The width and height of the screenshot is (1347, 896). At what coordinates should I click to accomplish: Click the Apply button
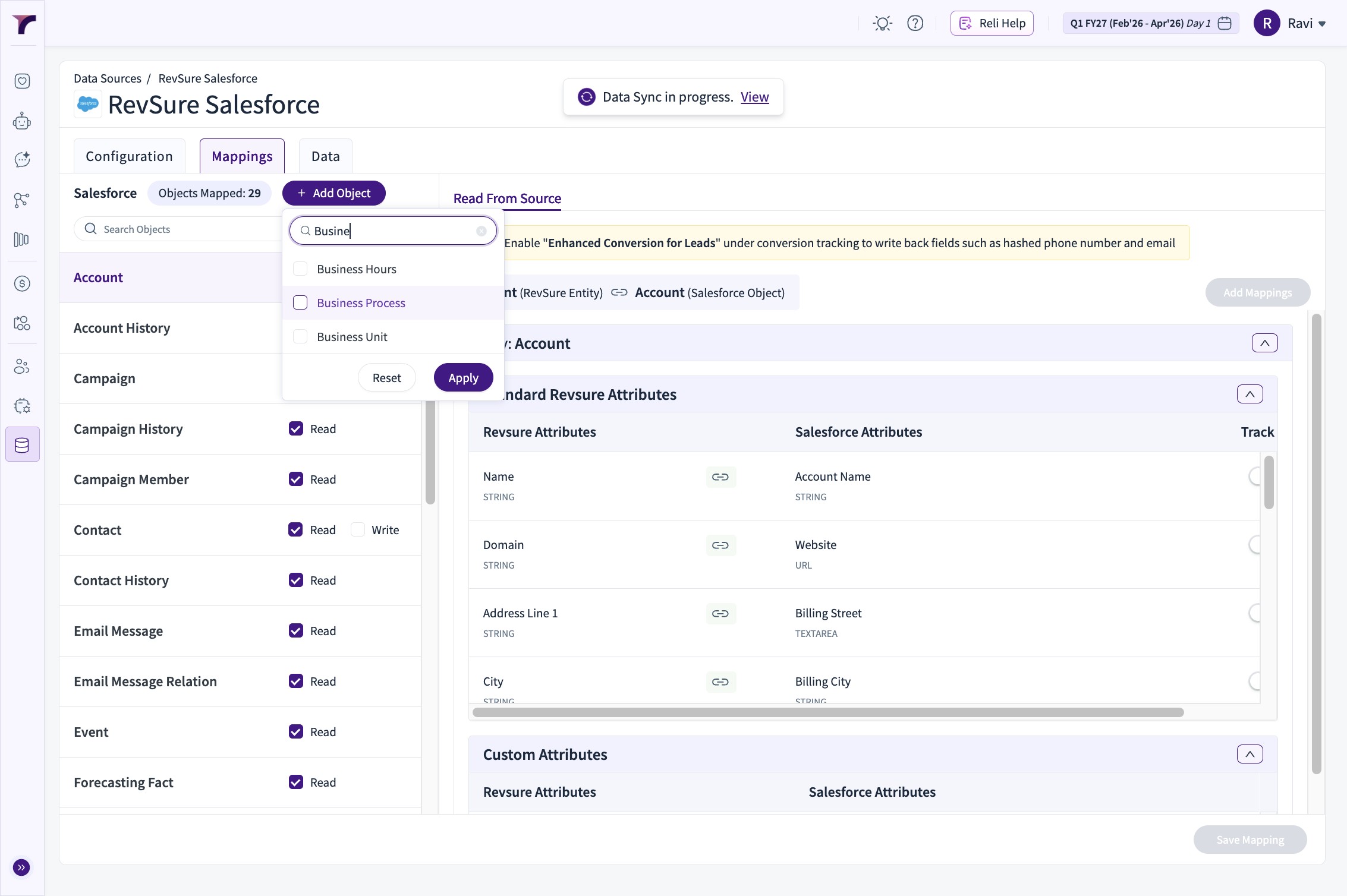(x=463, y=378)
